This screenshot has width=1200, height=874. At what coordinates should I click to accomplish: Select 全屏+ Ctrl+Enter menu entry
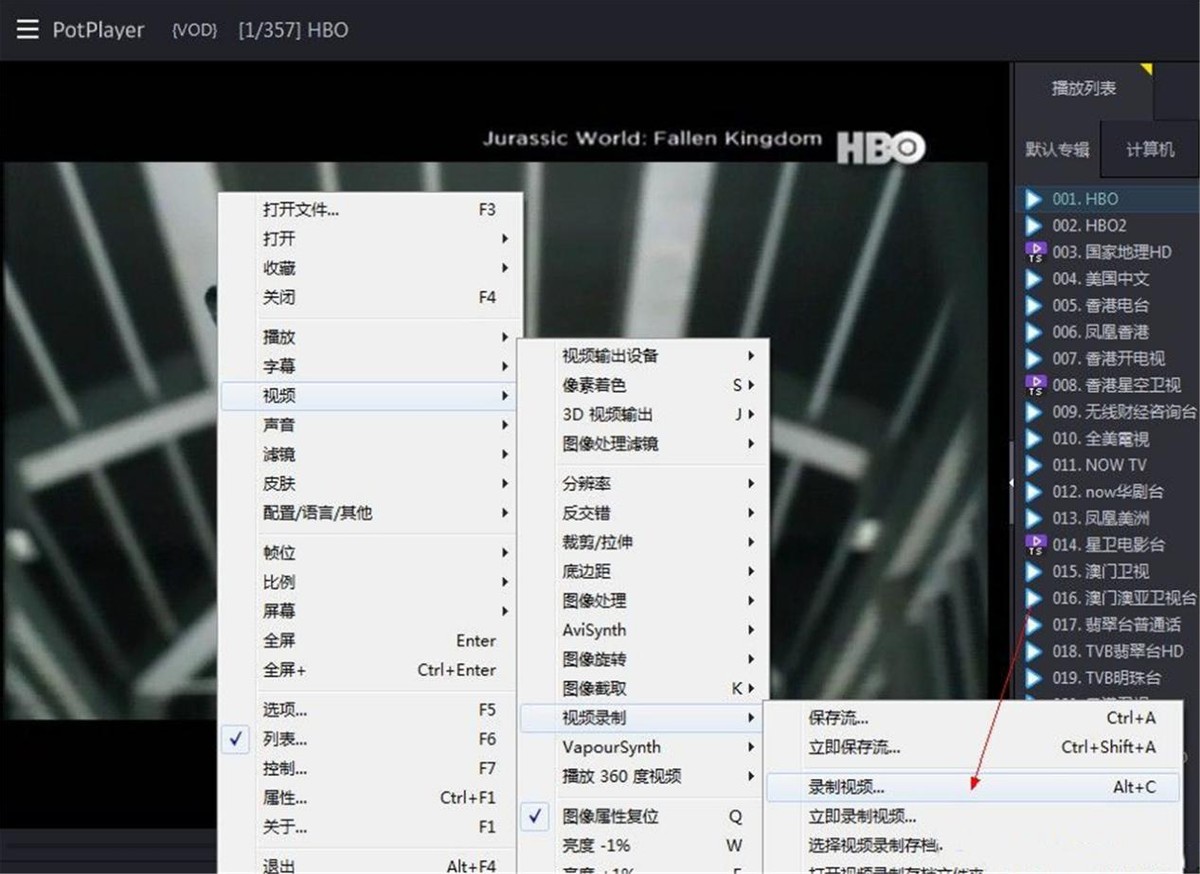pos(369,670)
